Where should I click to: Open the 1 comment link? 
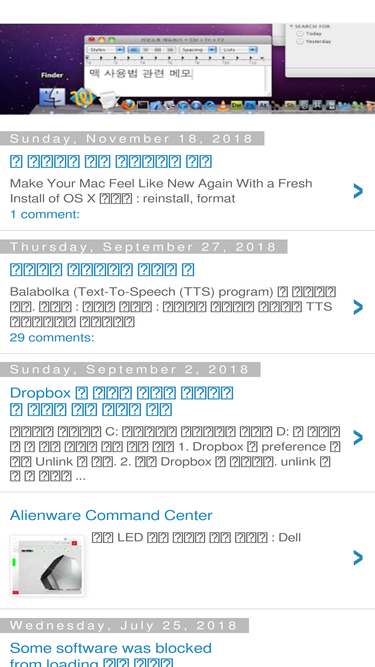[45, 214]
